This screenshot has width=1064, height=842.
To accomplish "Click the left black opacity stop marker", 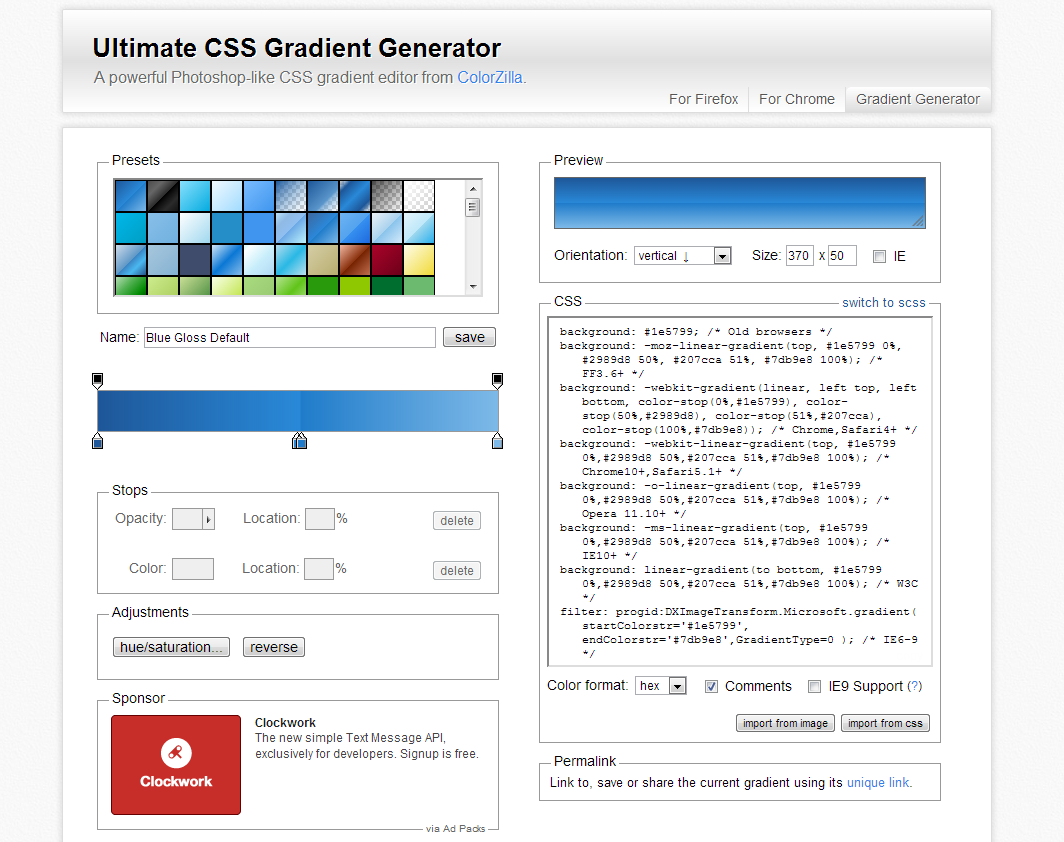I will [x=98, y=381].
